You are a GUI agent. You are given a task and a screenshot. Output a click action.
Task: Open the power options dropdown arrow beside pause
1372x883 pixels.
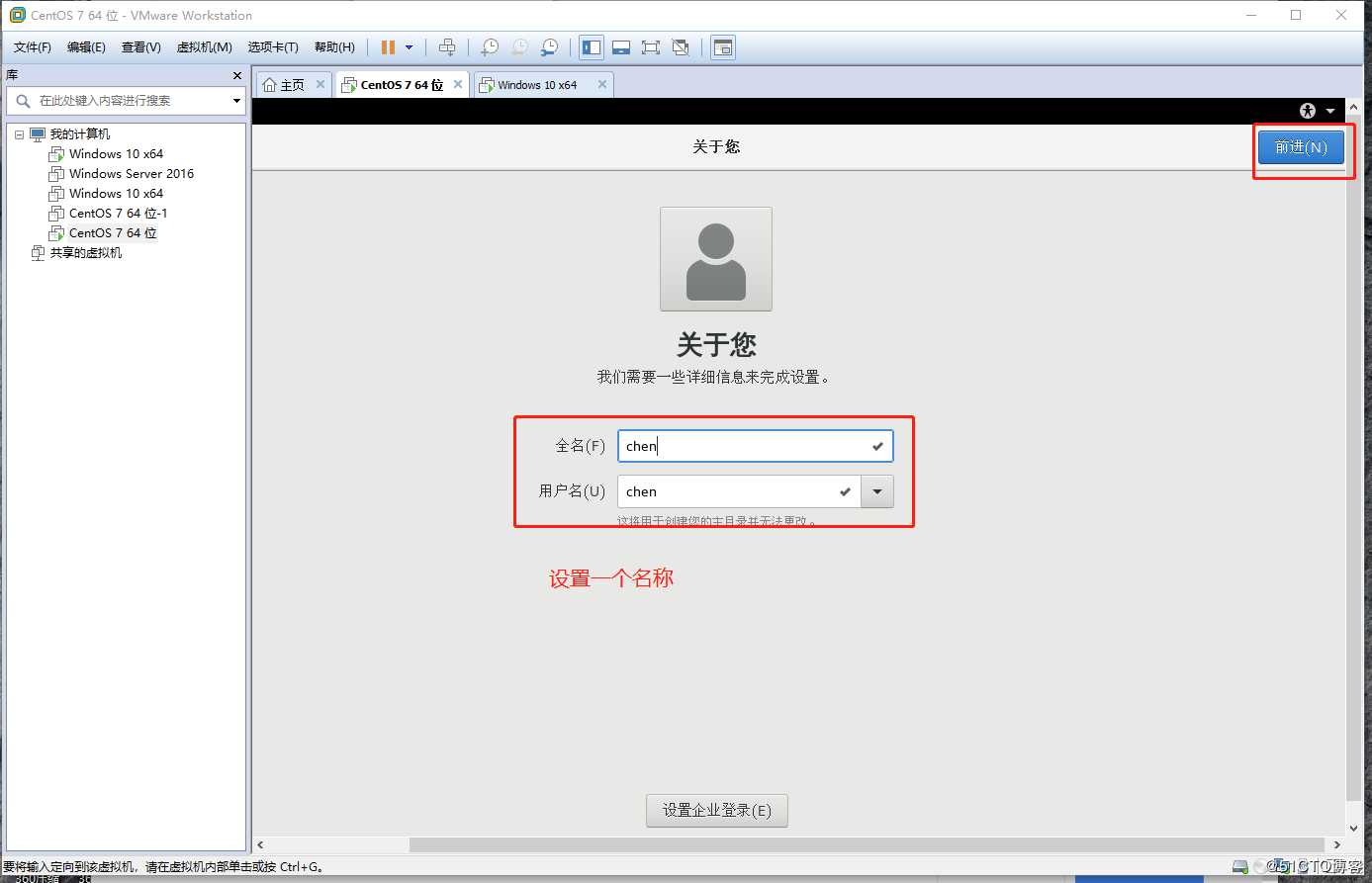[x=409, y=47]
